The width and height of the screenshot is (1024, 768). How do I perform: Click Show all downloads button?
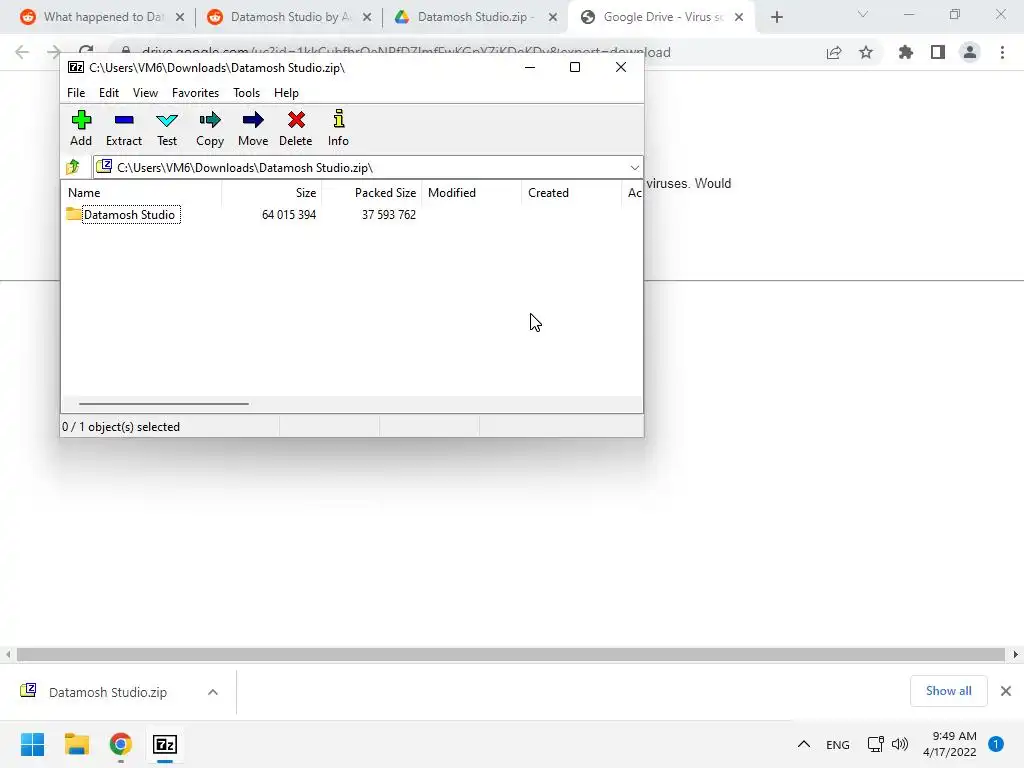pos(948,691)
